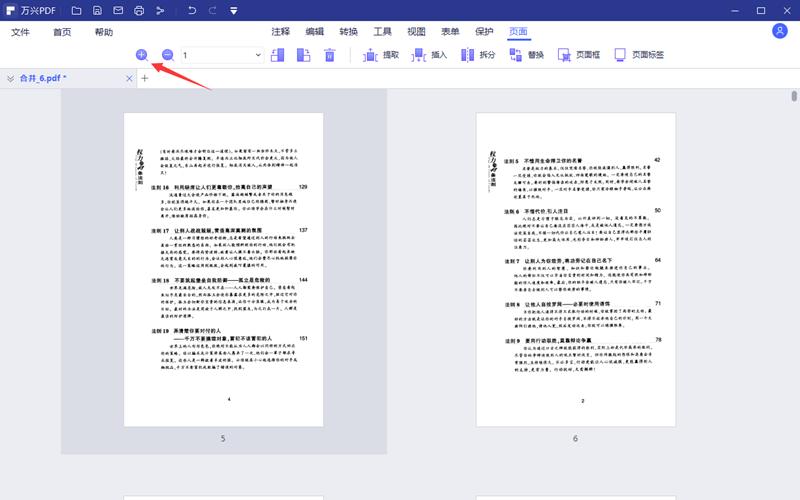Select the page 5 thumbnail
Screen dimensions: 800x500
[223, 270]
